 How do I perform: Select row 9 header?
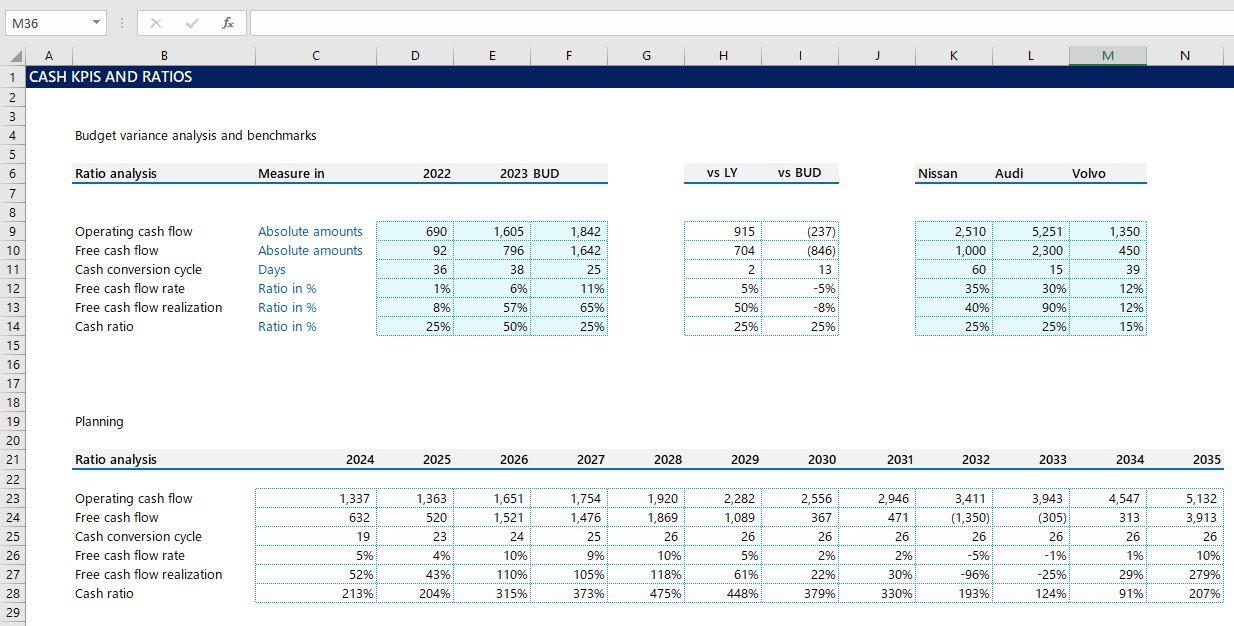(x=12, y=231)
